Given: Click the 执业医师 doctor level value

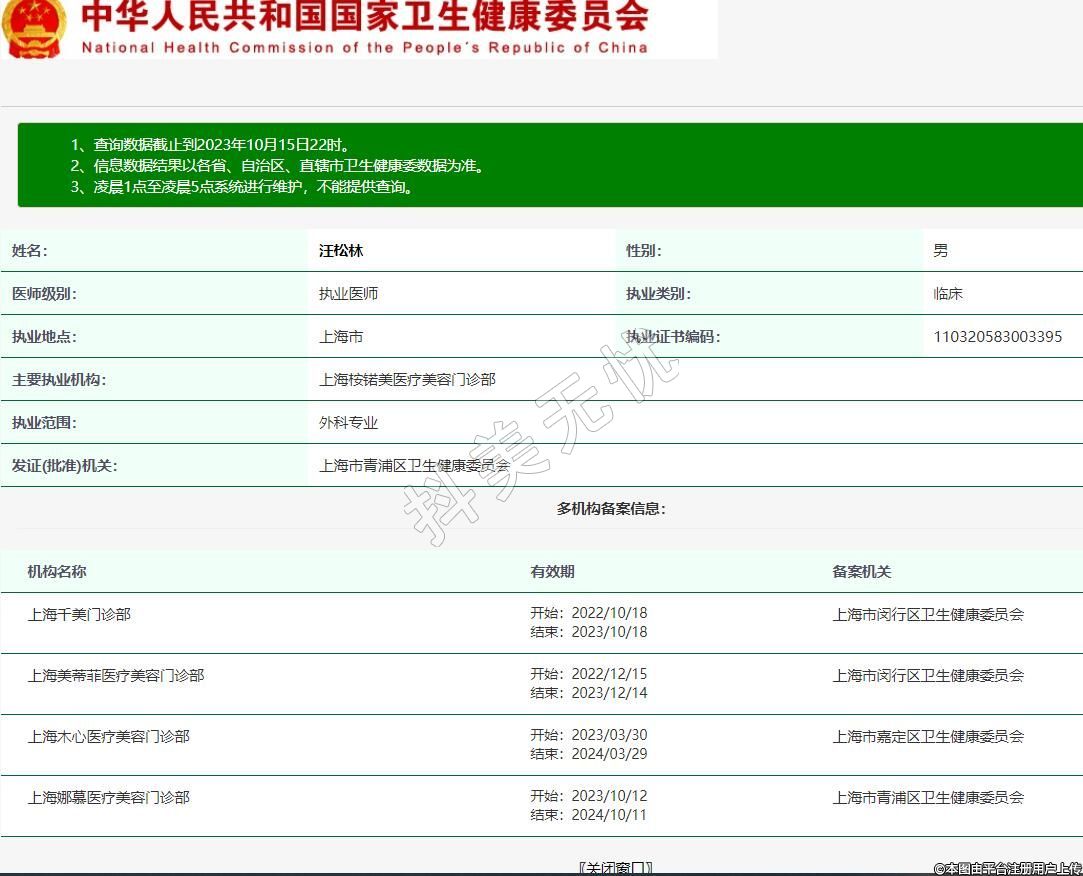Looking at the screenshot, I should tap(348, 294).
